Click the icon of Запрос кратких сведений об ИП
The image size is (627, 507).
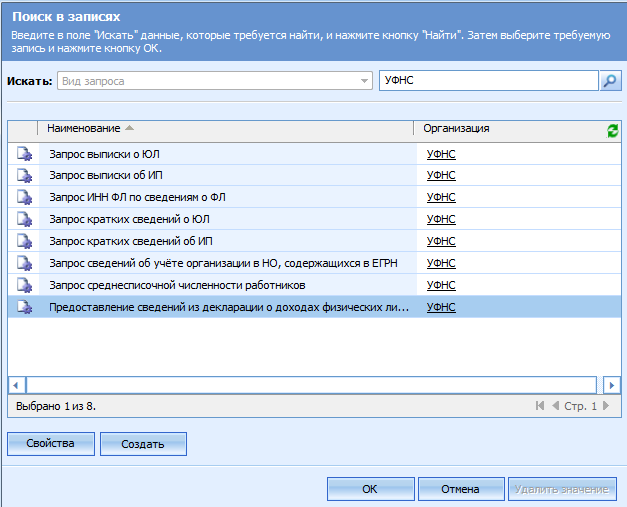[x=23, y=242]
